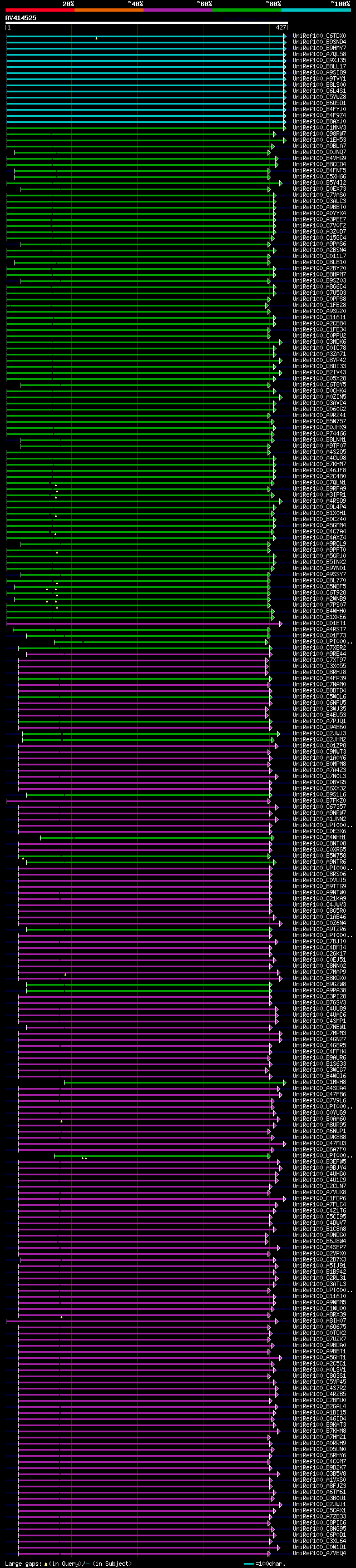
Task: Click the Large gaps legend text at bottom
Action: [x=67, y=1563]
